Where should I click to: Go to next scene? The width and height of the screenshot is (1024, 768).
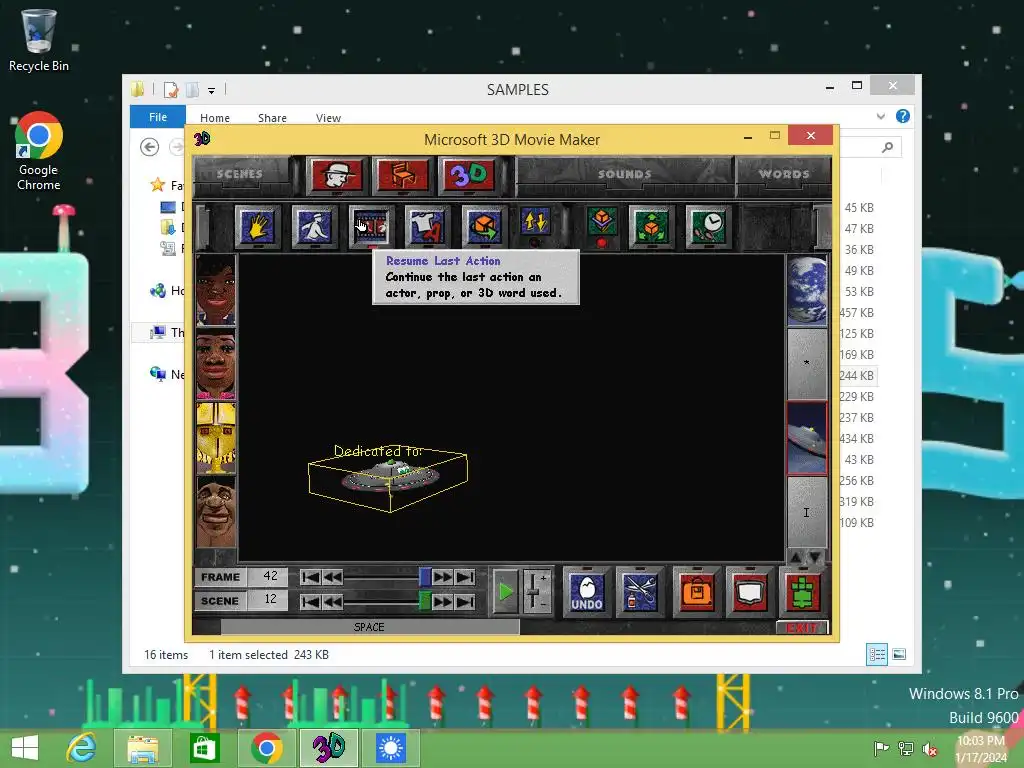pos(442,601)
